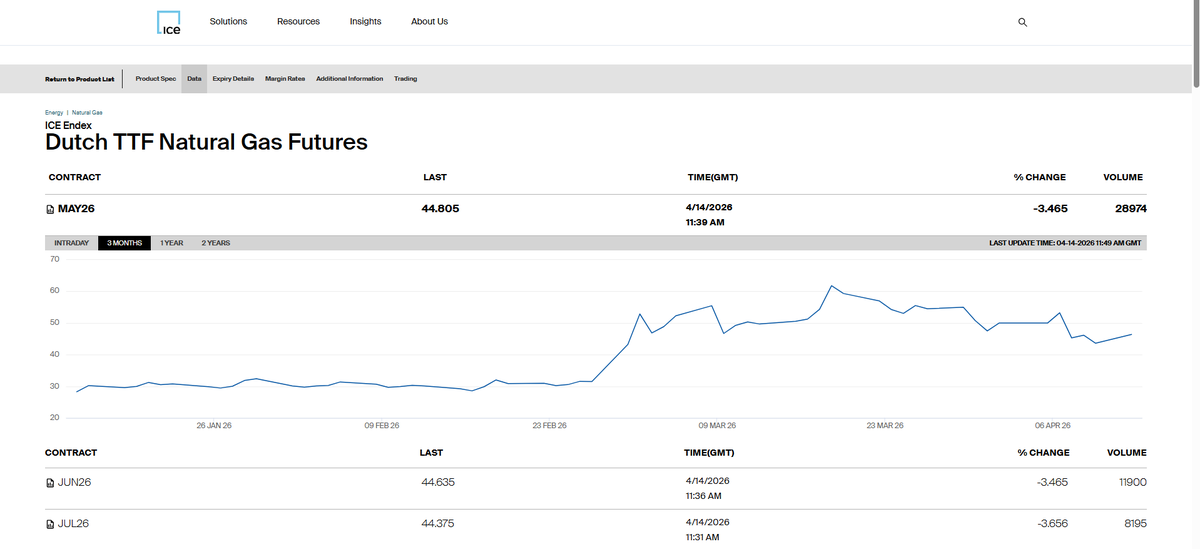Click the 09 FEB 26 axis label
The height and width of the screenshot is (549, 1200).
point(382,426)
